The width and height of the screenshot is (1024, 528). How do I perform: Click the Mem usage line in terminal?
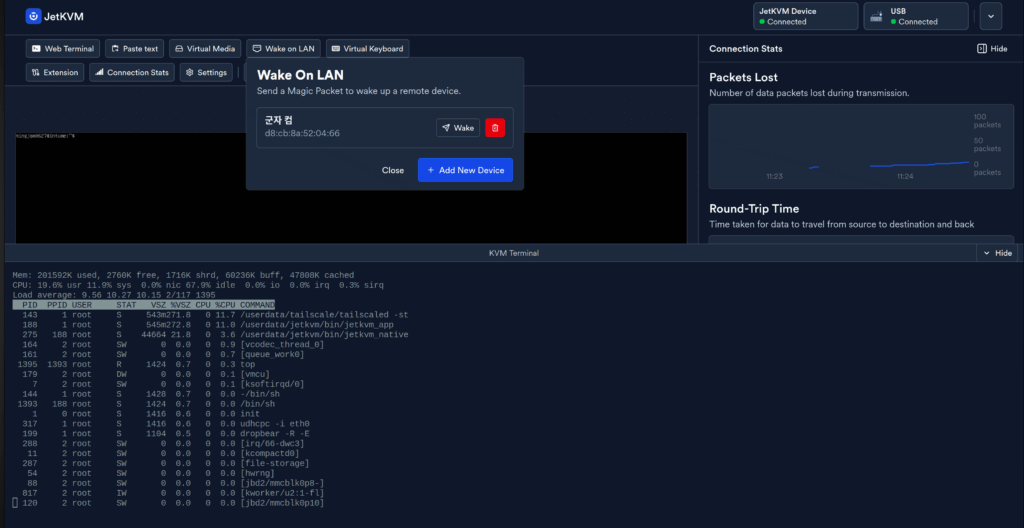pyautogui.click(x=183, y=275)
